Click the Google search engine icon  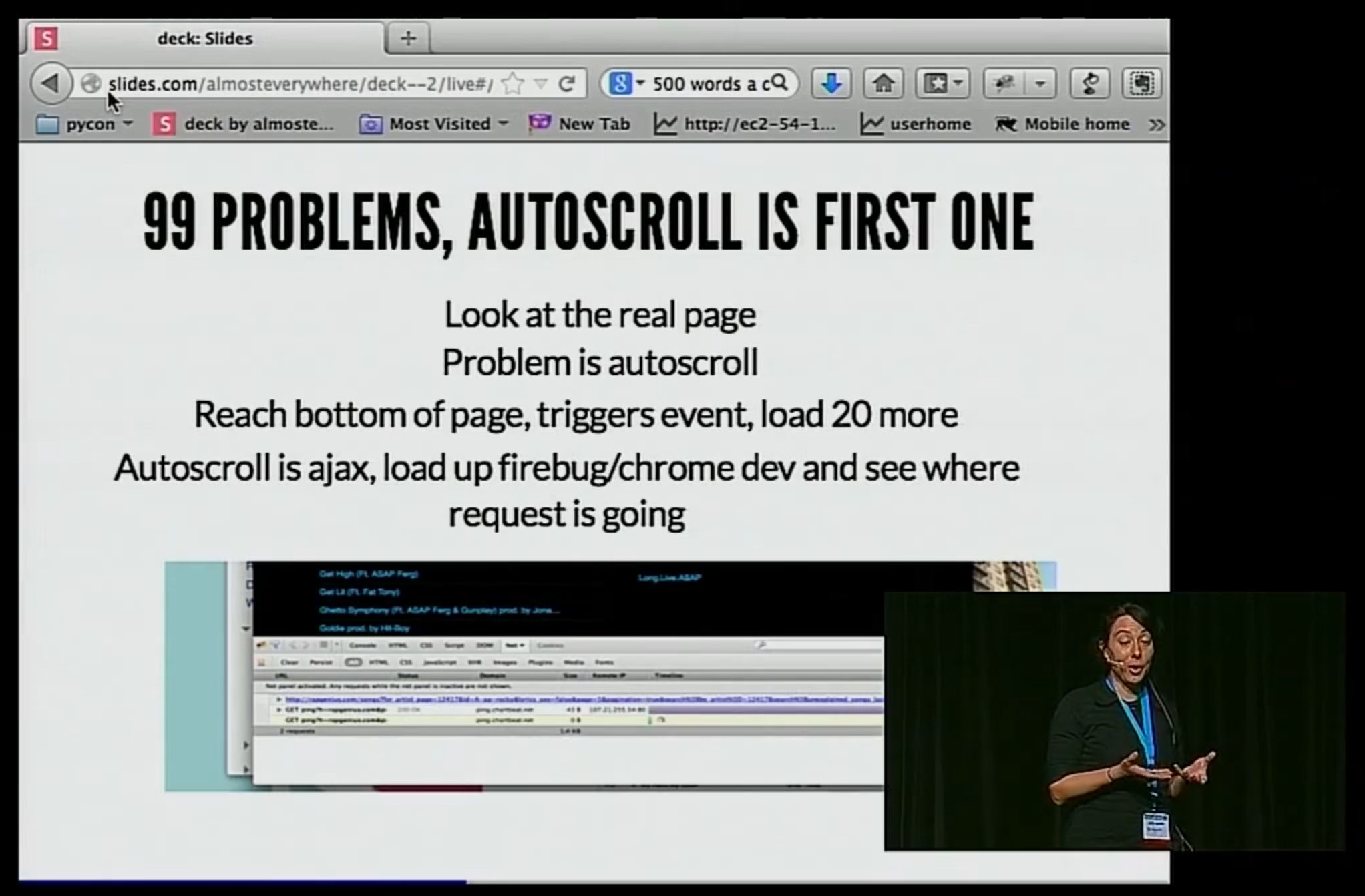click(620, 83)
